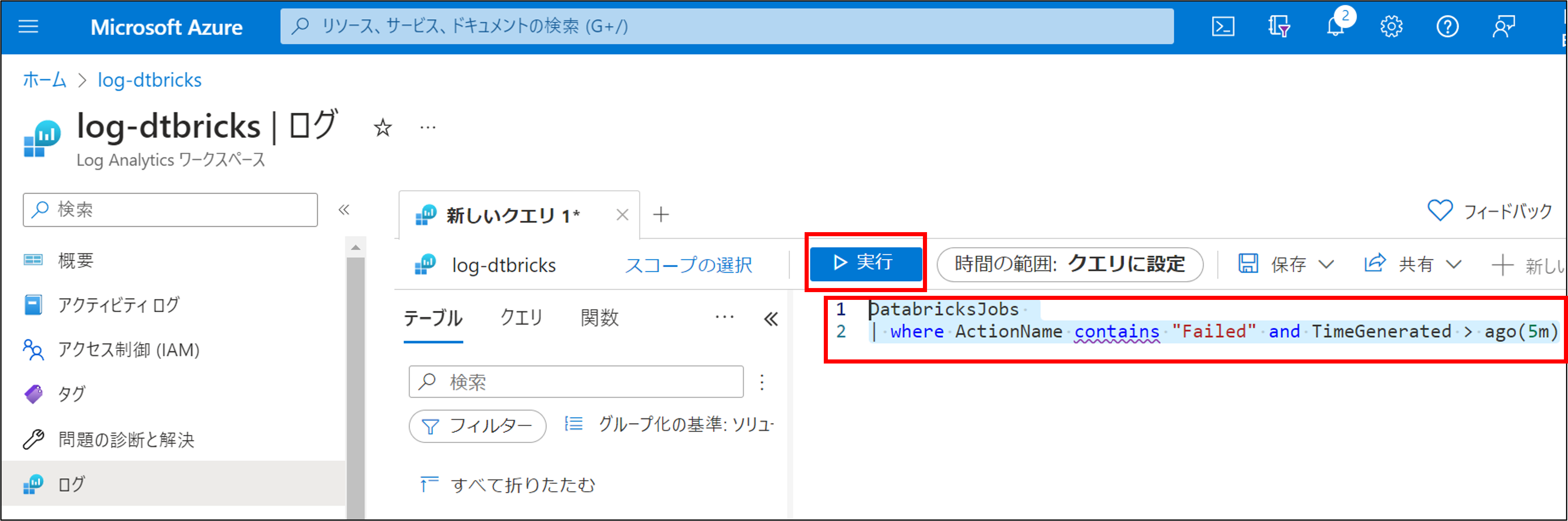
Task: Open portal settings gear
Action: [1391, 27]
